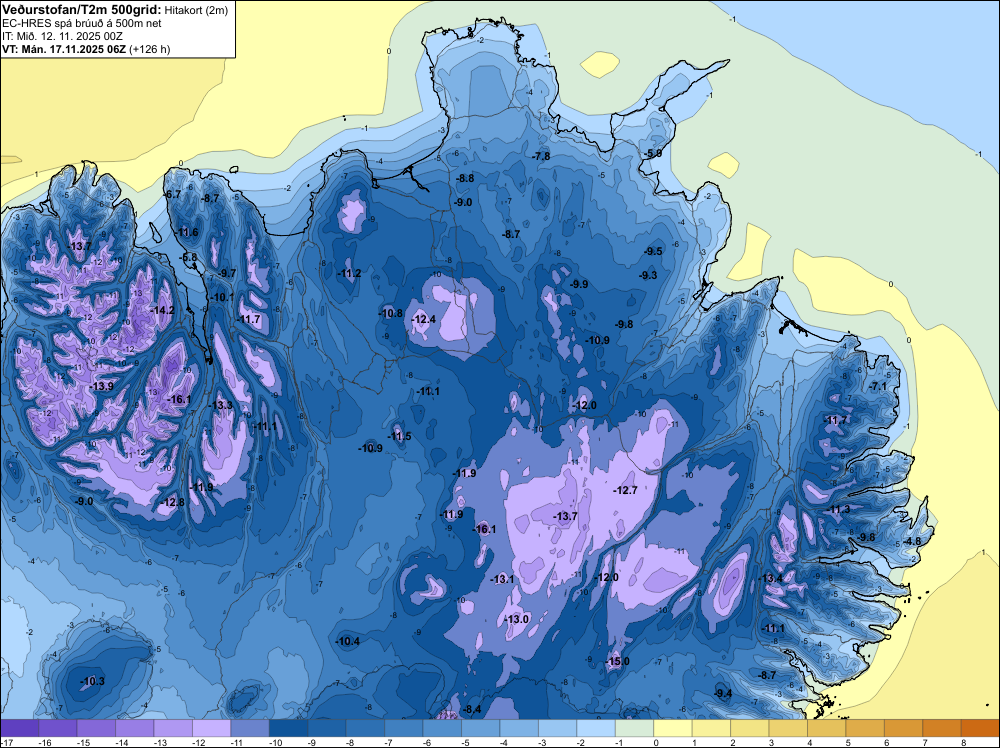Image resolution: width=1000 pixels, height=748 pixels.
Task: Click the -11.3 temperature label
Action: (x=838, y=510)
